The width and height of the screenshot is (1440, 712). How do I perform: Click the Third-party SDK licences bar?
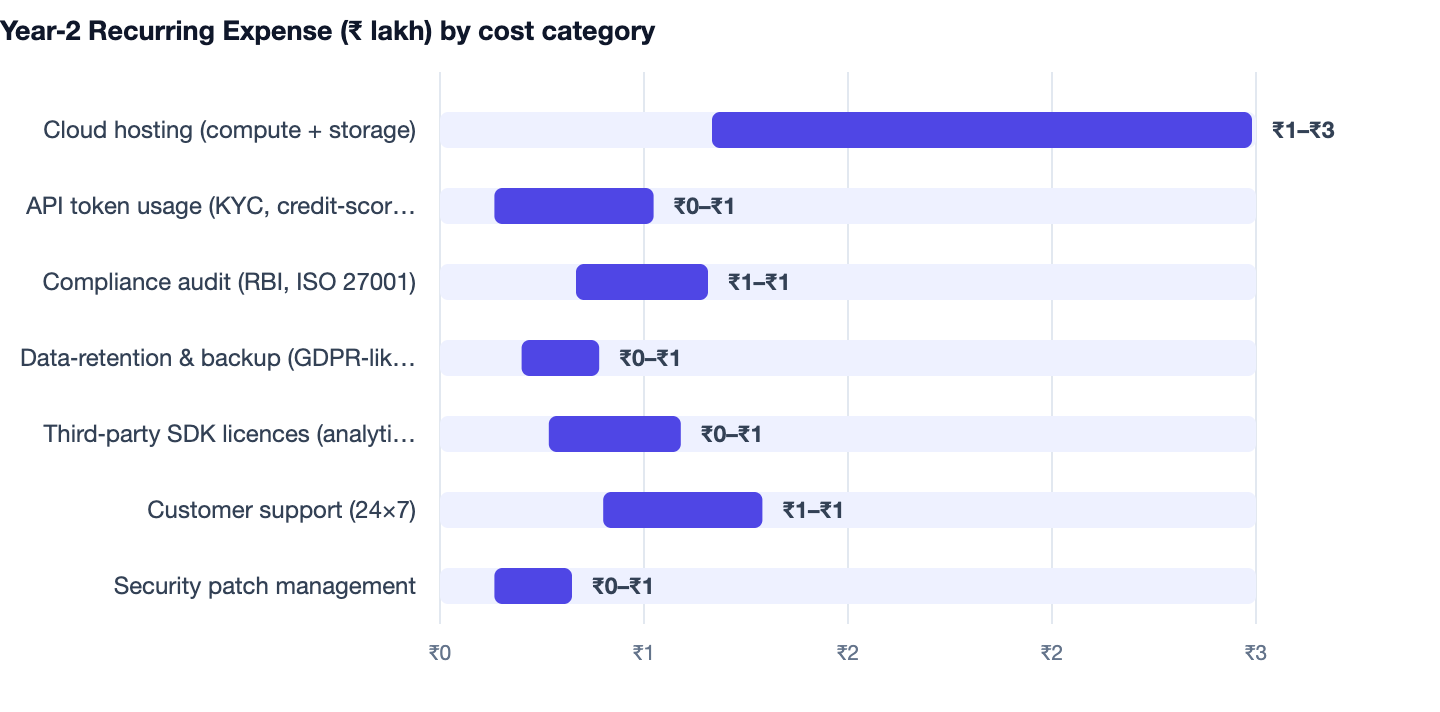coord(615,434)
